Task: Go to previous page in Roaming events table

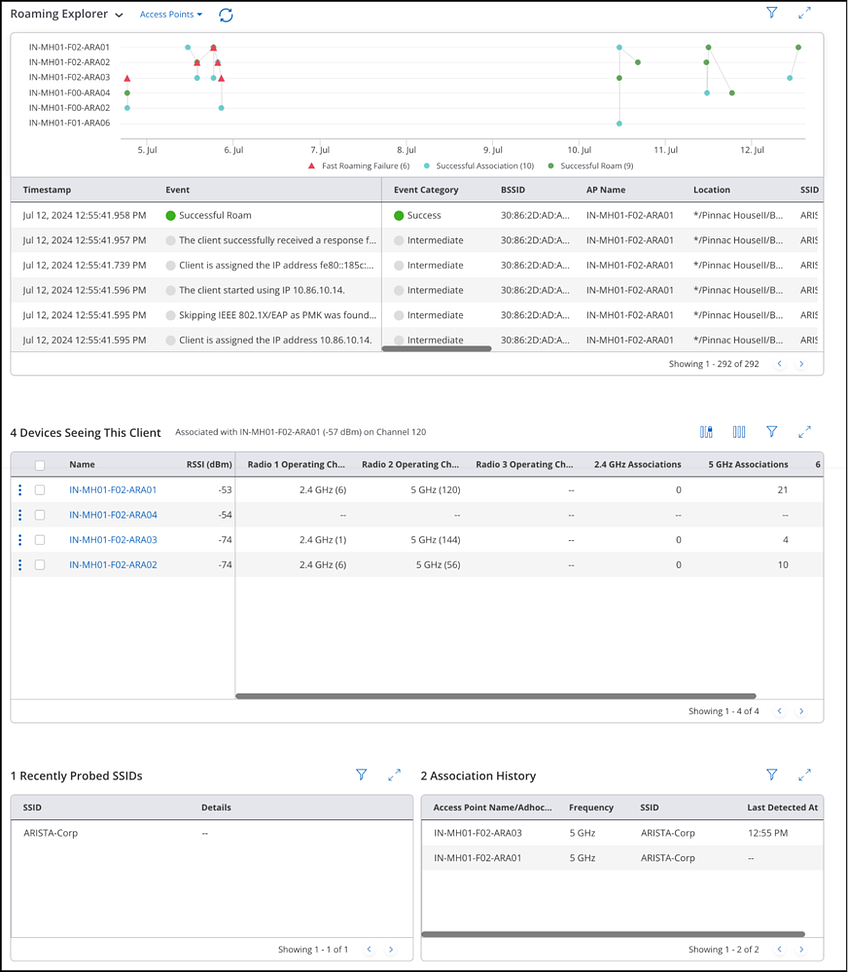Action: coord(780,364)
